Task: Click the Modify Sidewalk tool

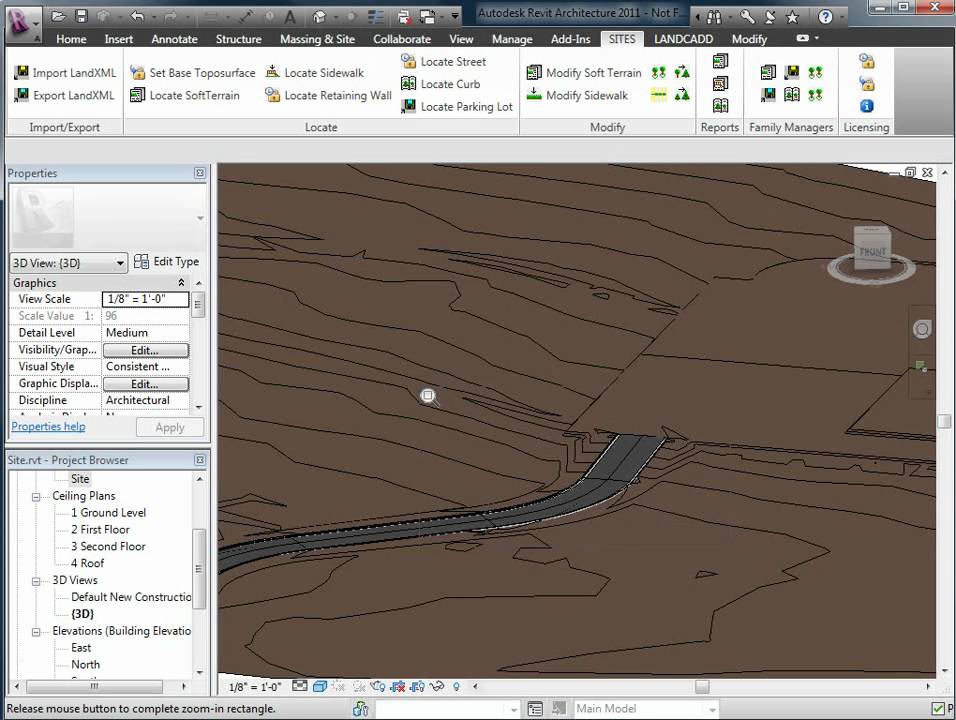Action: pyautogui.click(x=577, y=95)
